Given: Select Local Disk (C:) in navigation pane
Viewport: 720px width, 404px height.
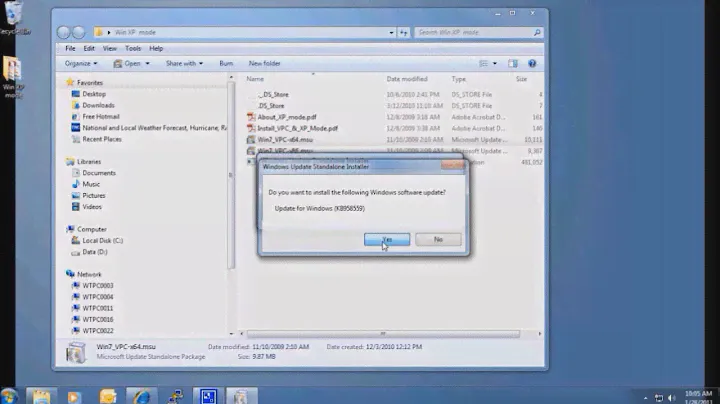Looking at the screenshot, I should (103, 240).
